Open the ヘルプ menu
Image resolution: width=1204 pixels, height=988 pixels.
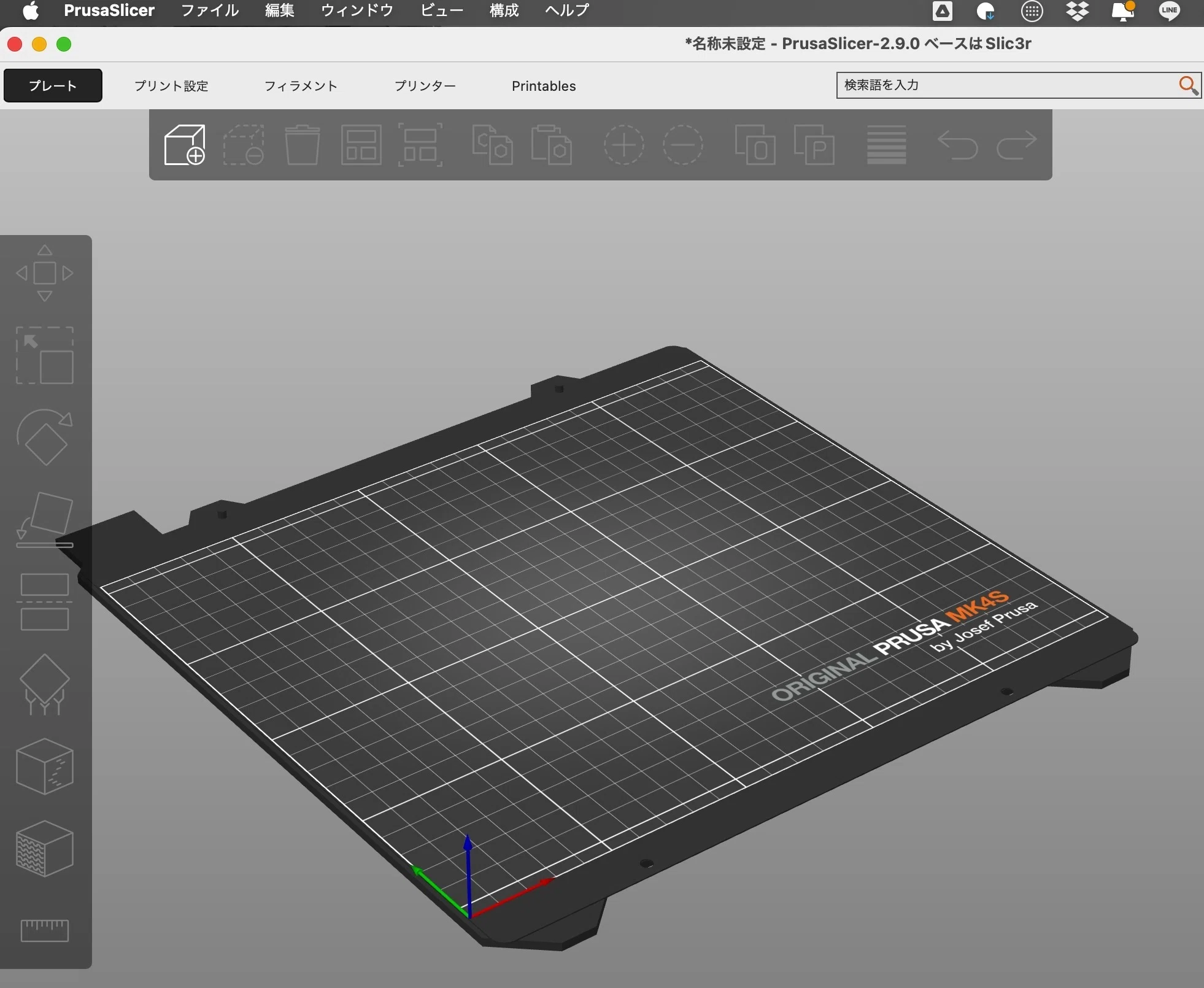coord(567,10)
